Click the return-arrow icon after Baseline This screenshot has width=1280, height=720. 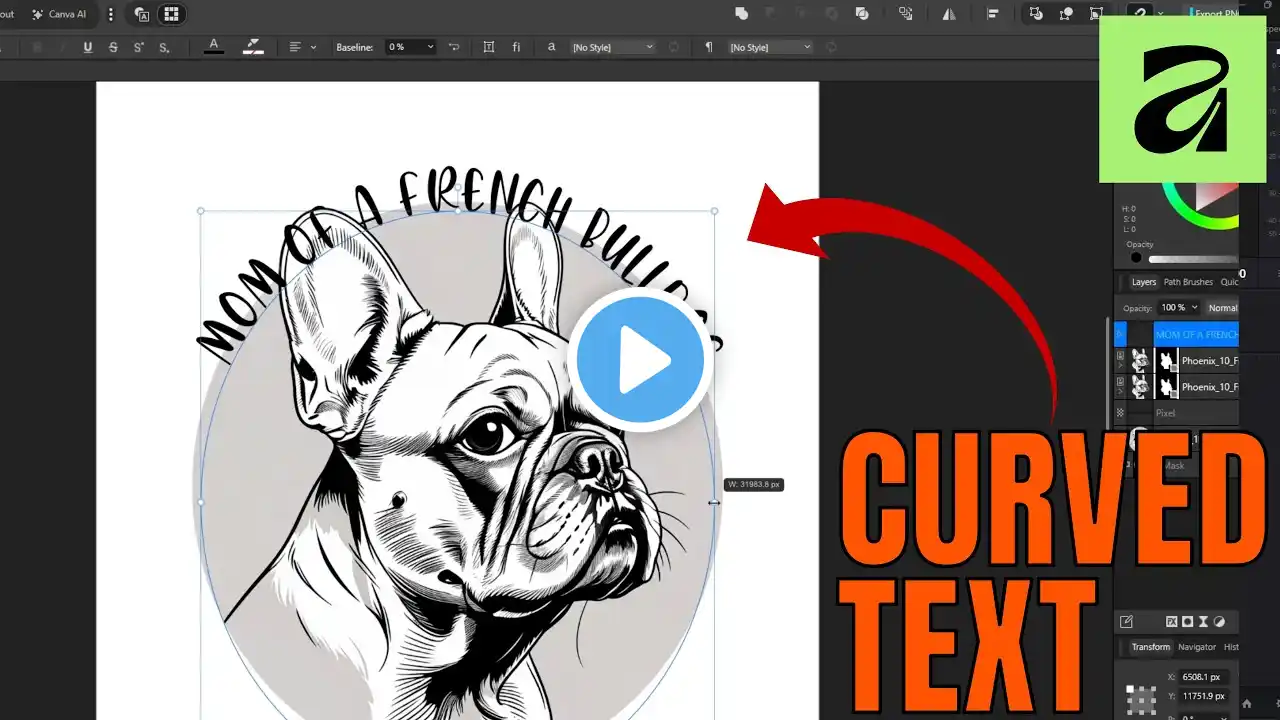454,47
